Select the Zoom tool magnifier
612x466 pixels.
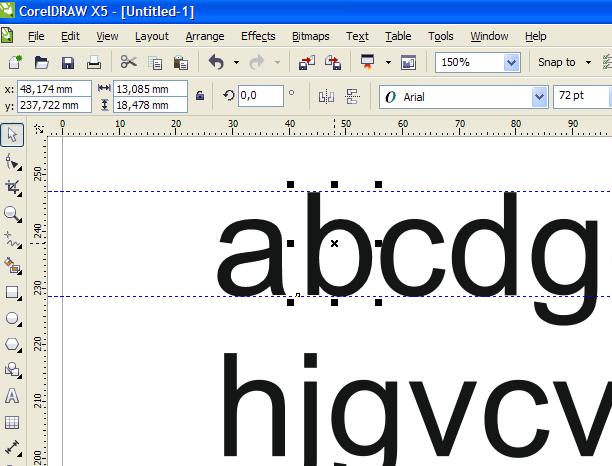click(12, 214)
